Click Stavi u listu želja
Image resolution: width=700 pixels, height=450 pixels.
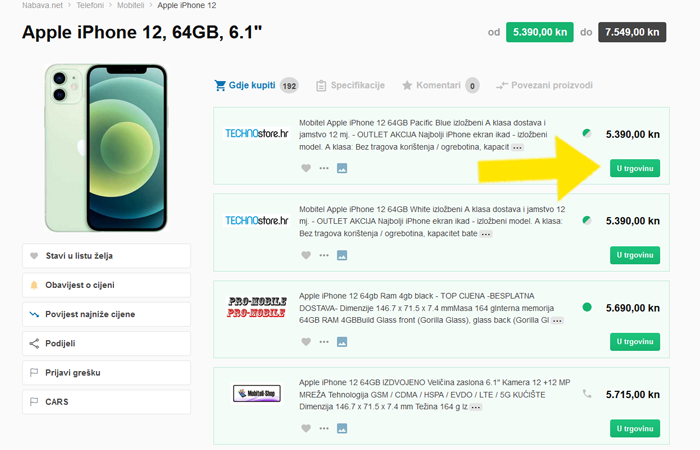pyautogui.click(x=106, y=256)
